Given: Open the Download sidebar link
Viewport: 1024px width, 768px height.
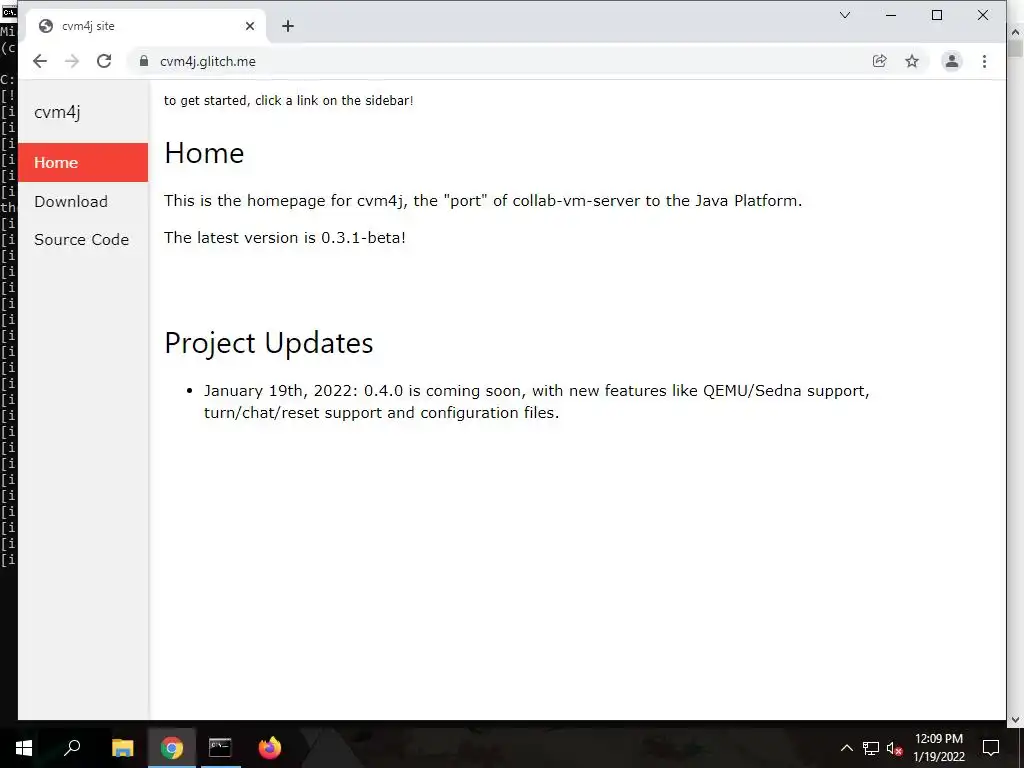Looking at the screenshot, I should click(x=83, y=201).
